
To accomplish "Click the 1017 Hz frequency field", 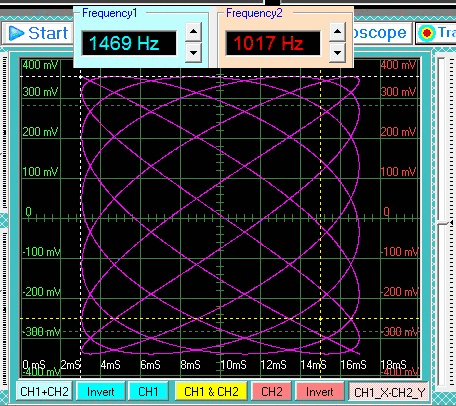I will coord(273,43).
